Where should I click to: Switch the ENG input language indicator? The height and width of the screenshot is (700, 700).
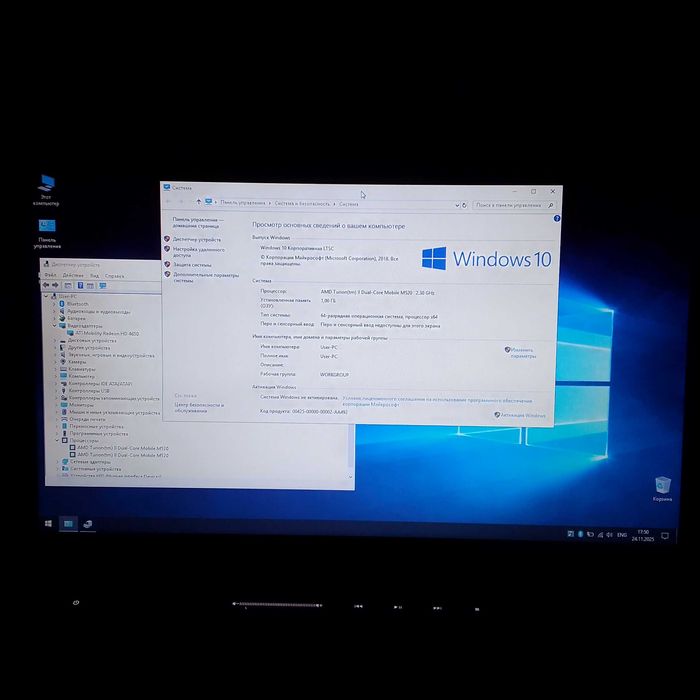[622, 535]
